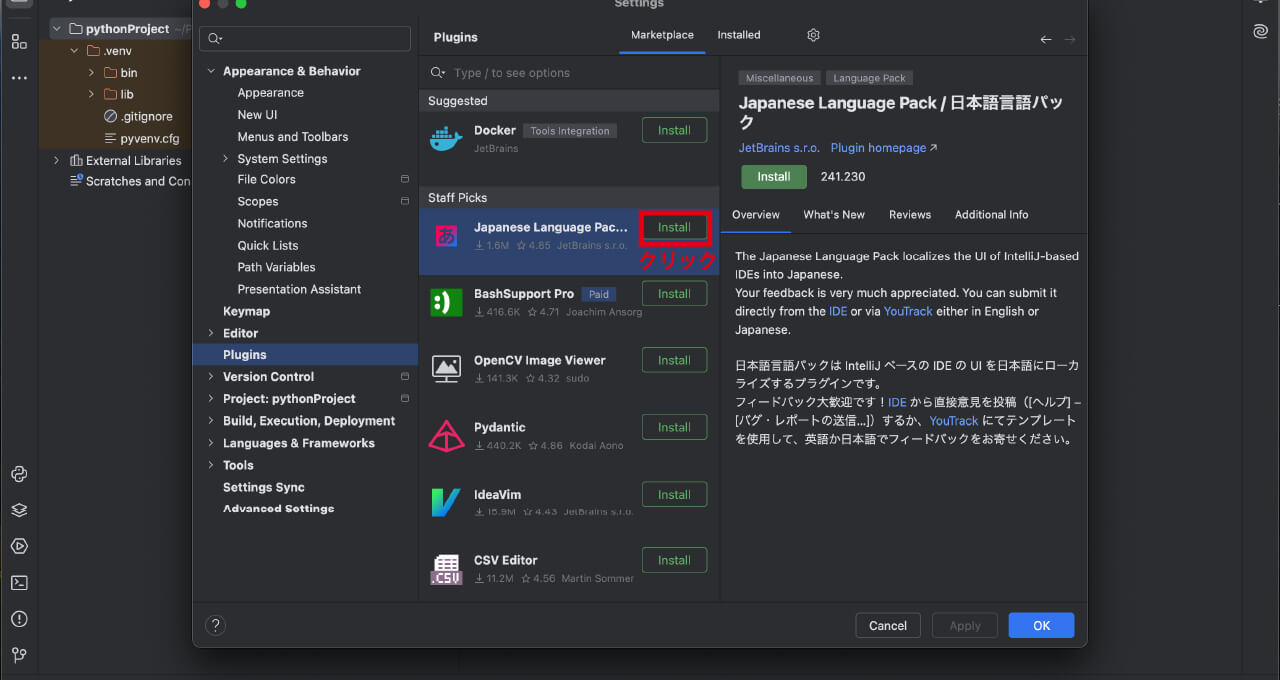Open the Problems tool window
The width and height of the screenshot is (1280, 680).
coord(18,619)
